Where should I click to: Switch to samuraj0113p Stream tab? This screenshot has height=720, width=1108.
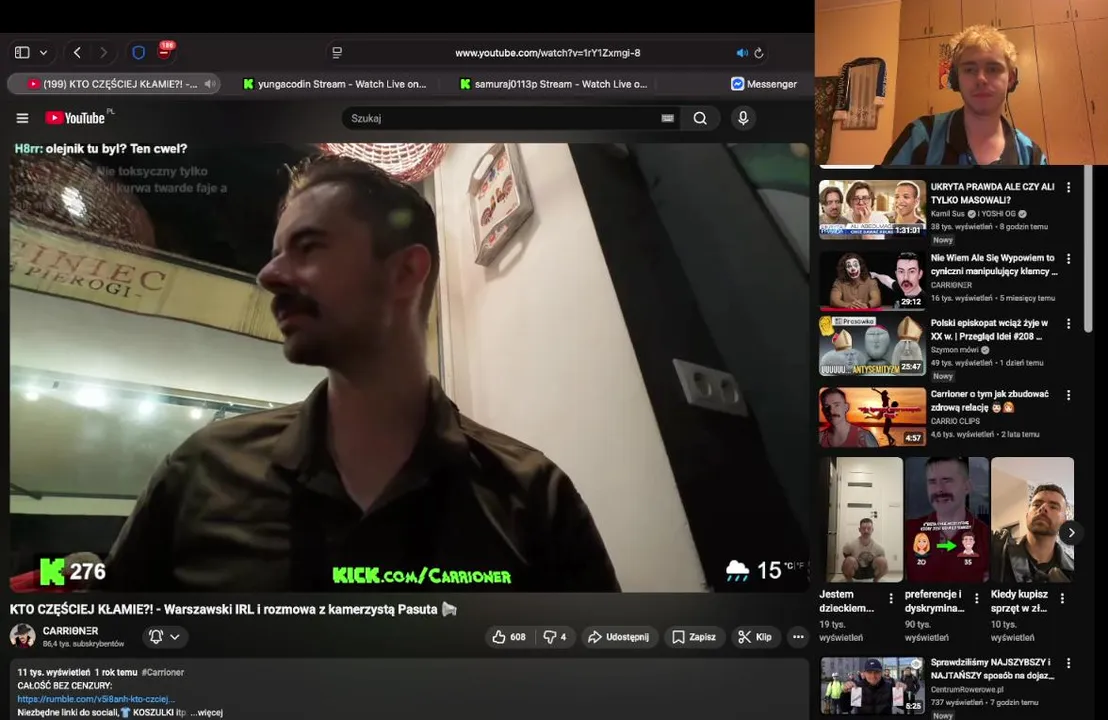pos(553,83)
